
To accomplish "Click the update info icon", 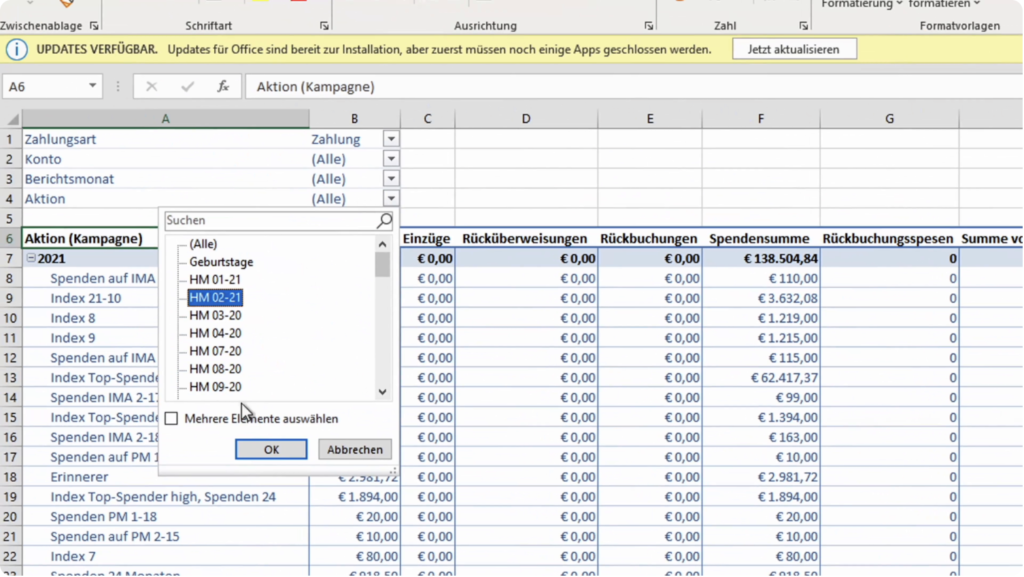I will pos(16,50).
